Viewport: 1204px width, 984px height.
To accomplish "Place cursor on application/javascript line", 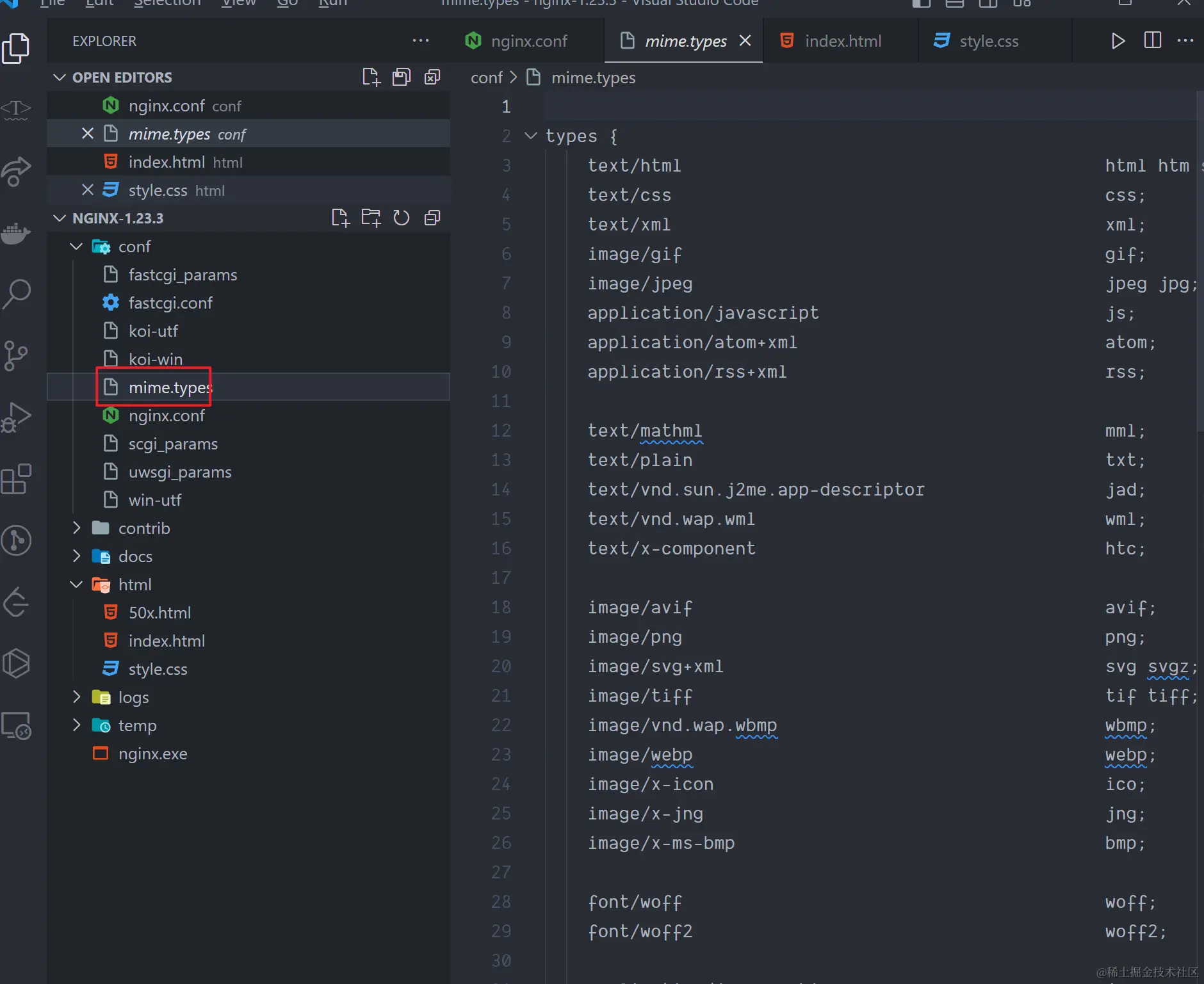I will coord(703,312).
